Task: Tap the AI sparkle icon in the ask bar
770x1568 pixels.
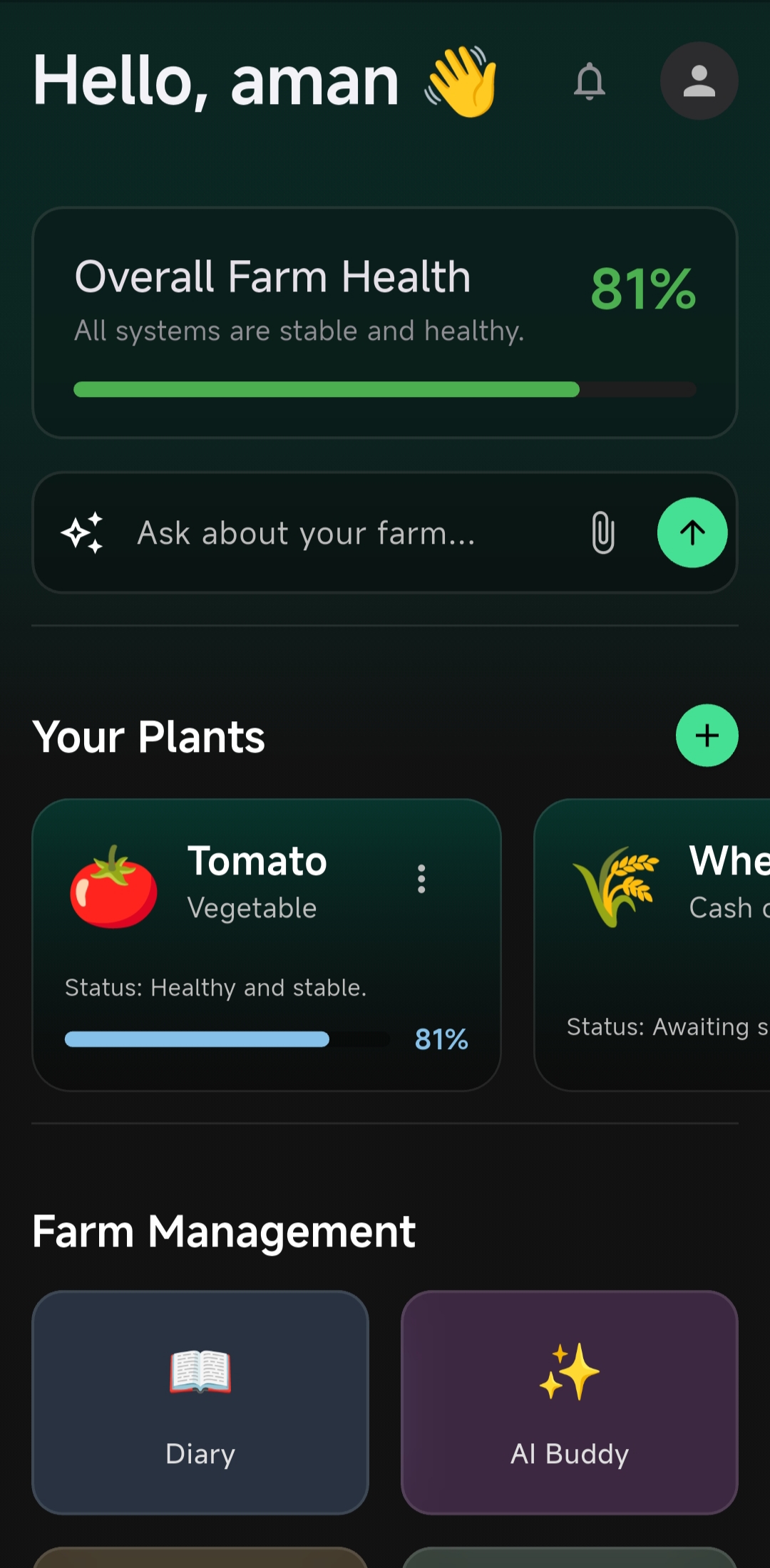Action: click(83, 532)
